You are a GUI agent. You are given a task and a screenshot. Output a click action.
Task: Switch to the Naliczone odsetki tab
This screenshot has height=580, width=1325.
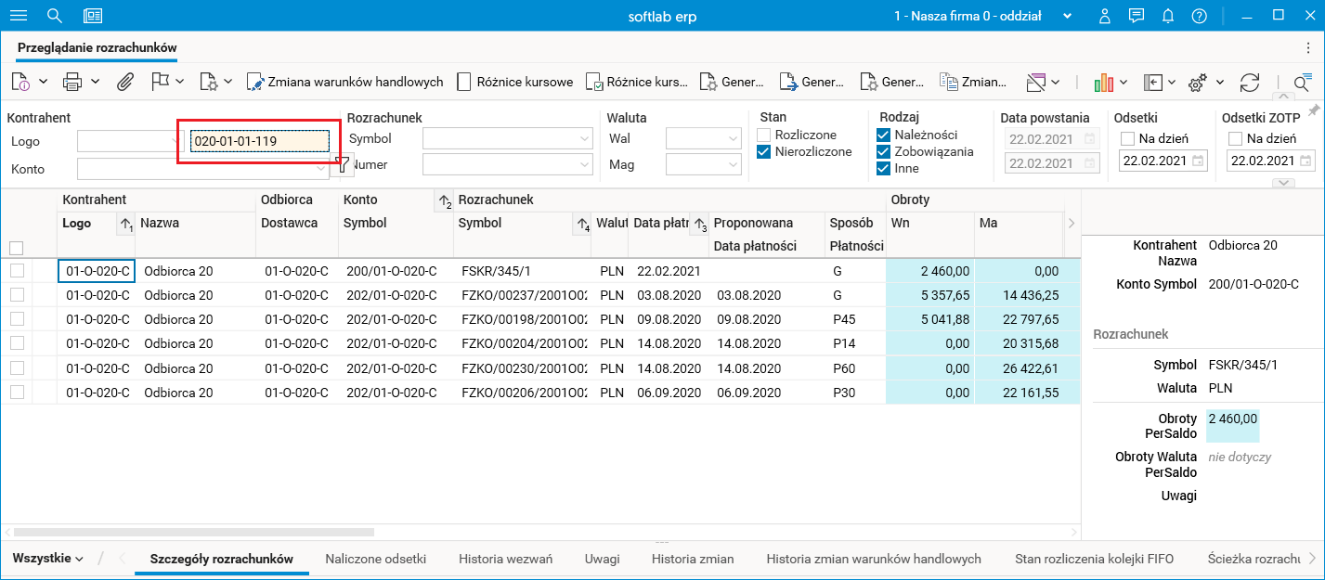coord(375,559)
